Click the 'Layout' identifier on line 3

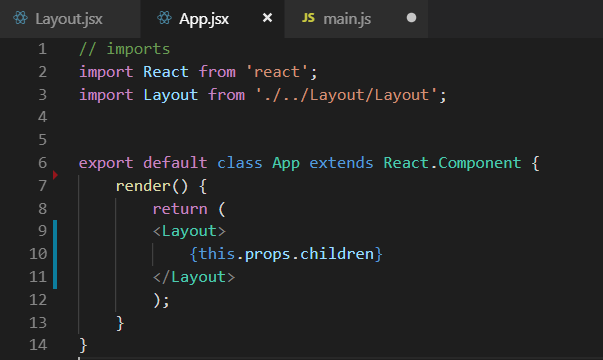[170, 95]
